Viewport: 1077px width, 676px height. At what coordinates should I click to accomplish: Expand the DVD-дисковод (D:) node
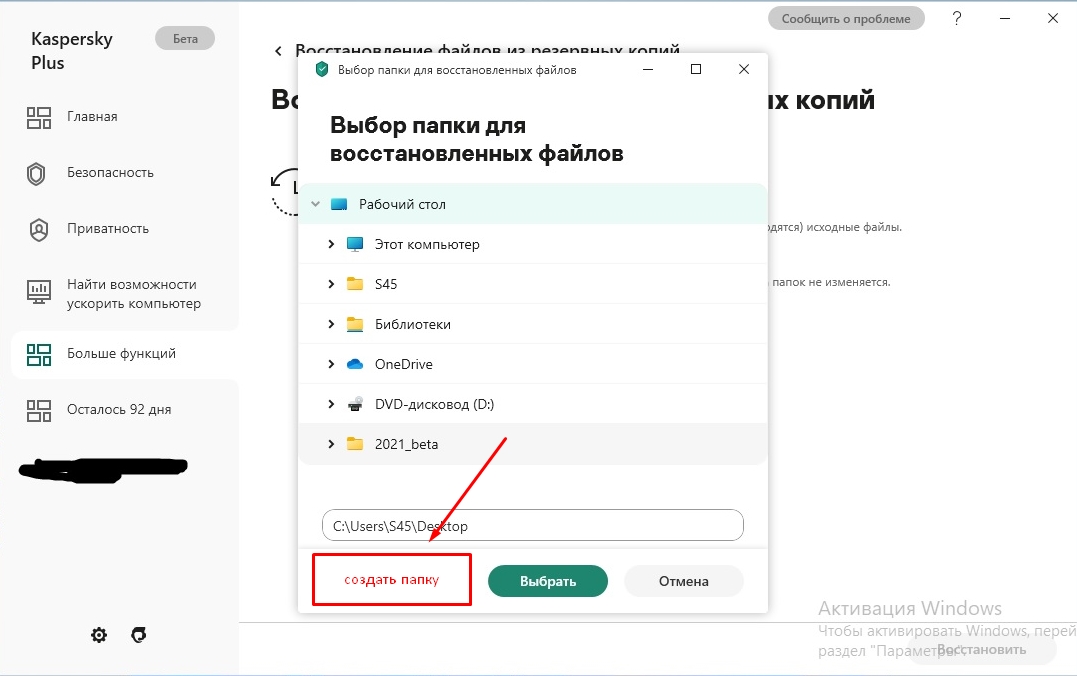(331, 404)
